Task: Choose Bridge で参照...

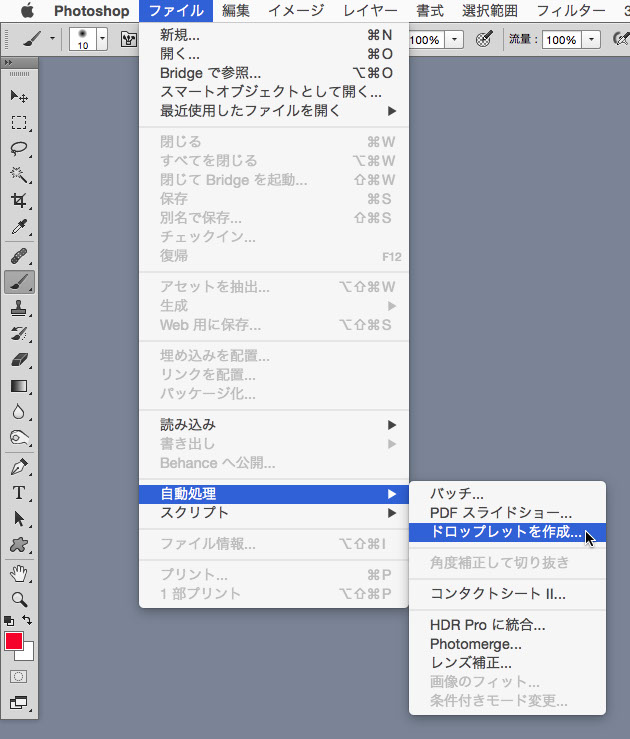Action: [x=274, y=73]
